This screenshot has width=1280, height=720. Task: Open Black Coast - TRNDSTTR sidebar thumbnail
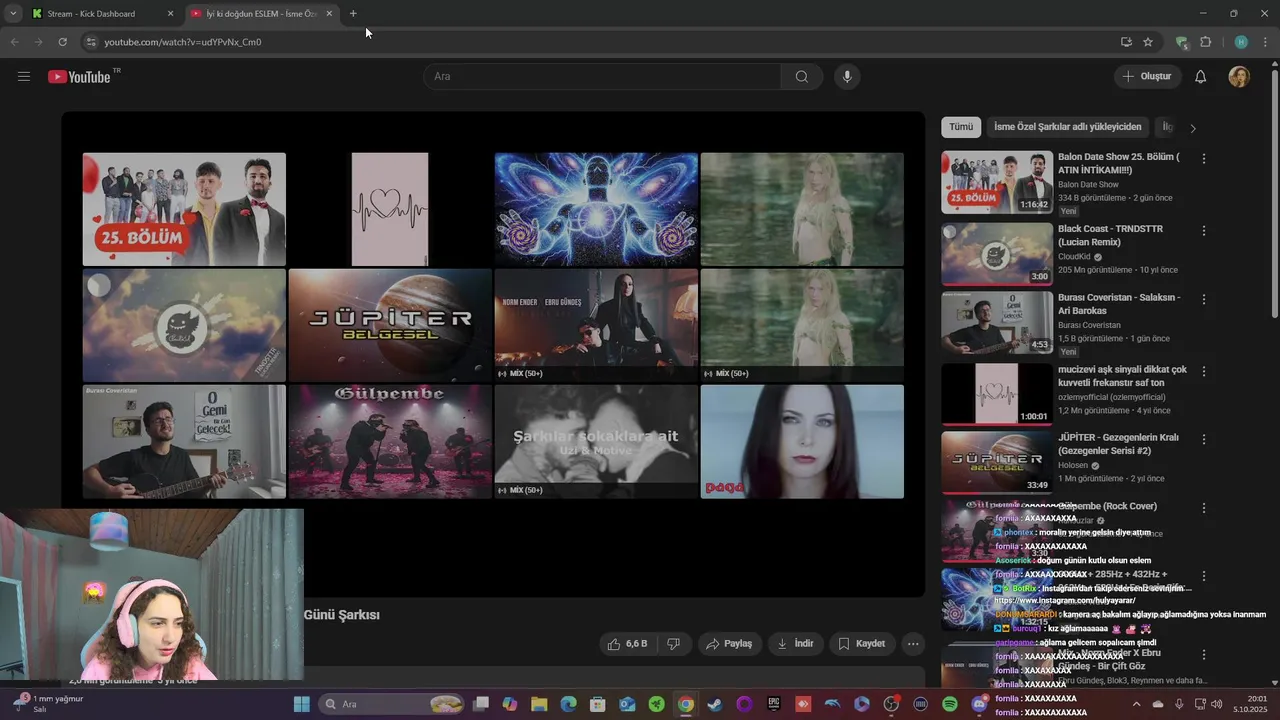997,254
